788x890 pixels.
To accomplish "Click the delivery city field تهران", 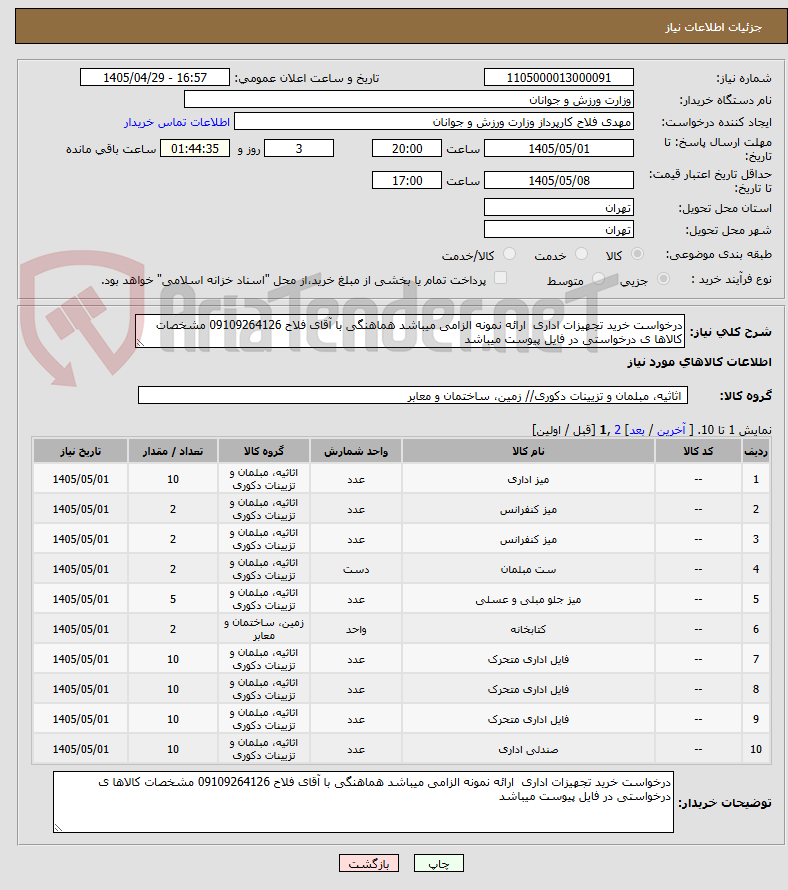I will pos(559,229).
